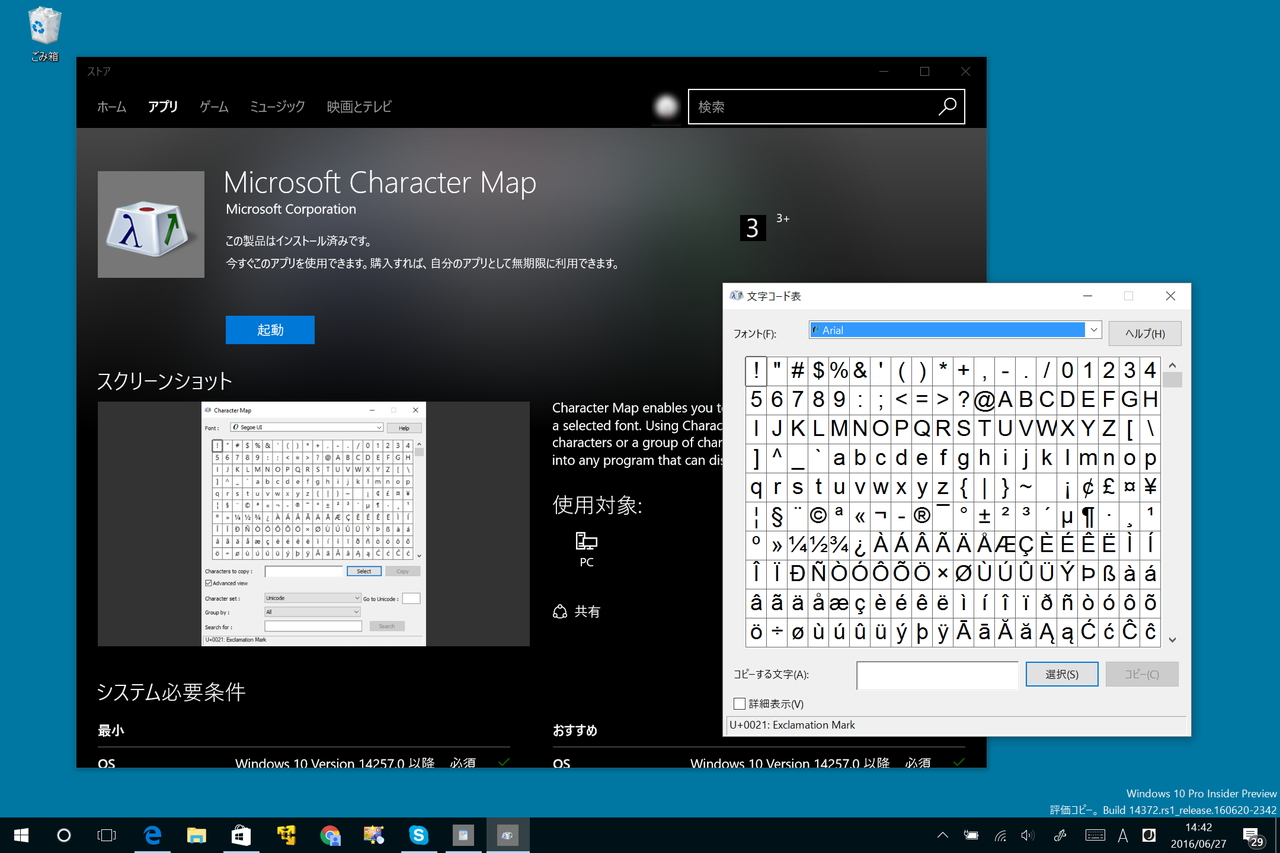Select the '&' ampersand cell
This screenshot has width=1280, height=853.
pyautogui.click(x=860, y=371)
